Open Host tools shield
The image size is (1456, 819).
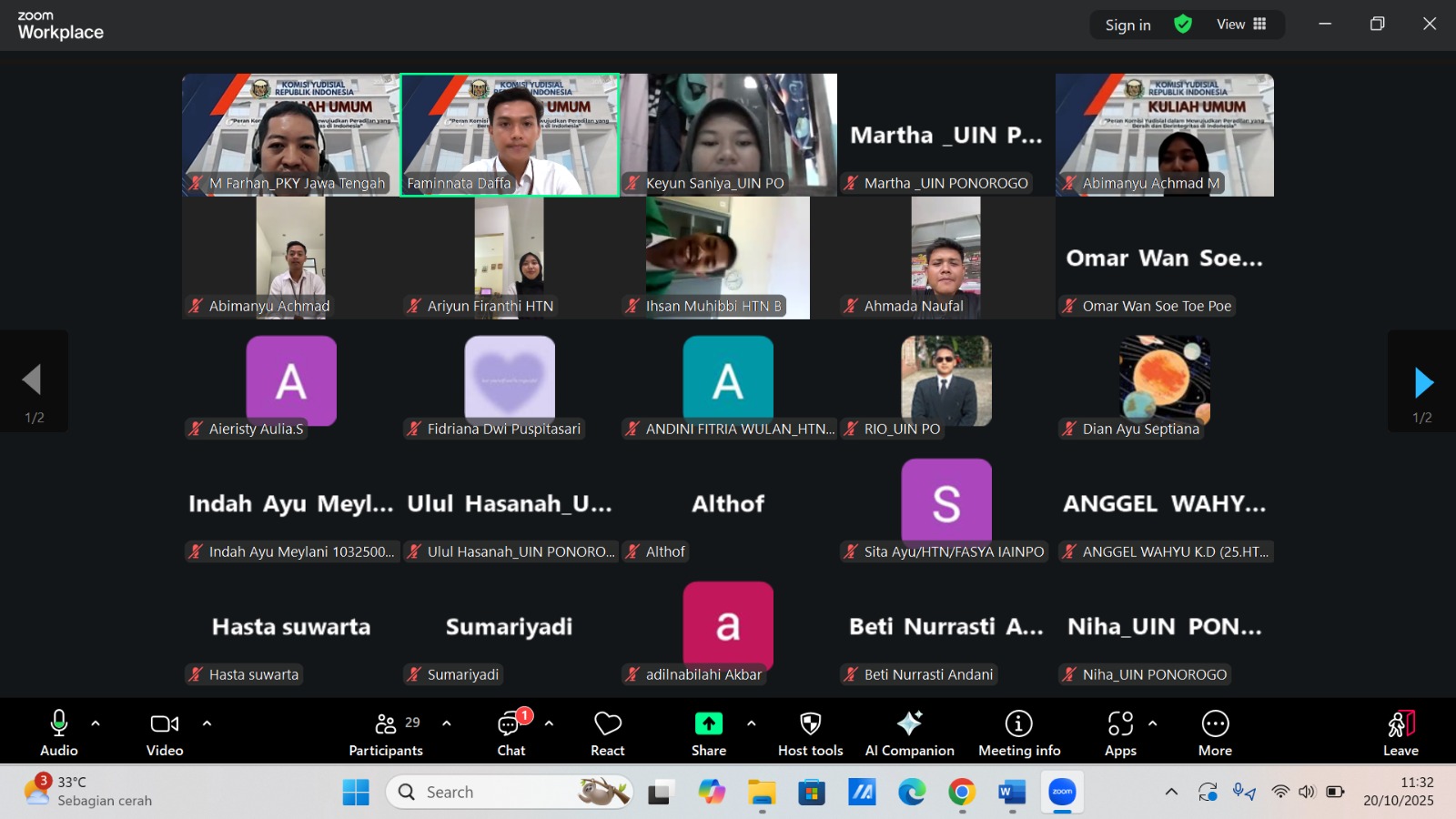(x=810, y=733)
